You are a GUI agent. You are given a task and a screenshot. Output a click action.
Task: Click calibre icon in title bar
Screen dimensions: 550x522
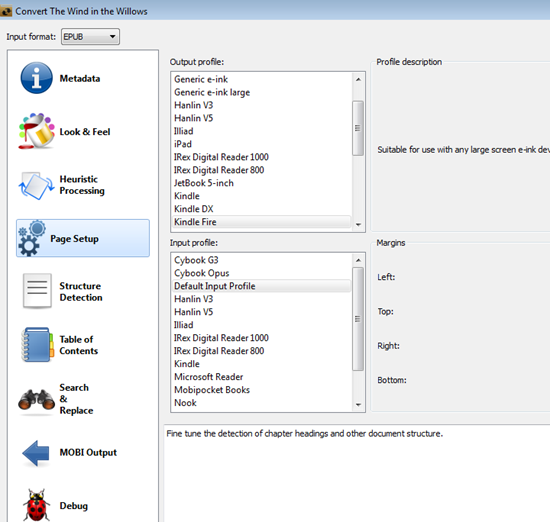click(6, 11)
